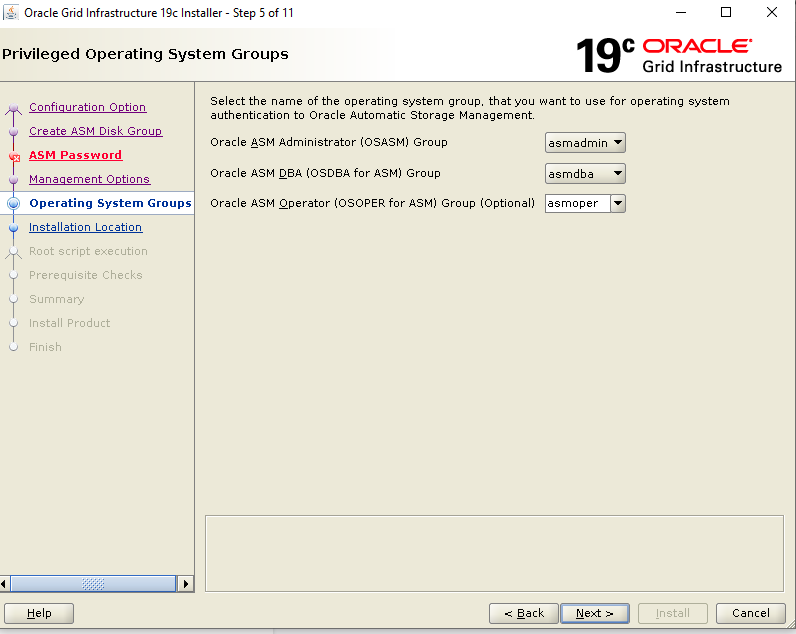Click the asmoper text field in OSOPER combo box
This screenshot has width=796, height=634.
(x=578, y=204)
